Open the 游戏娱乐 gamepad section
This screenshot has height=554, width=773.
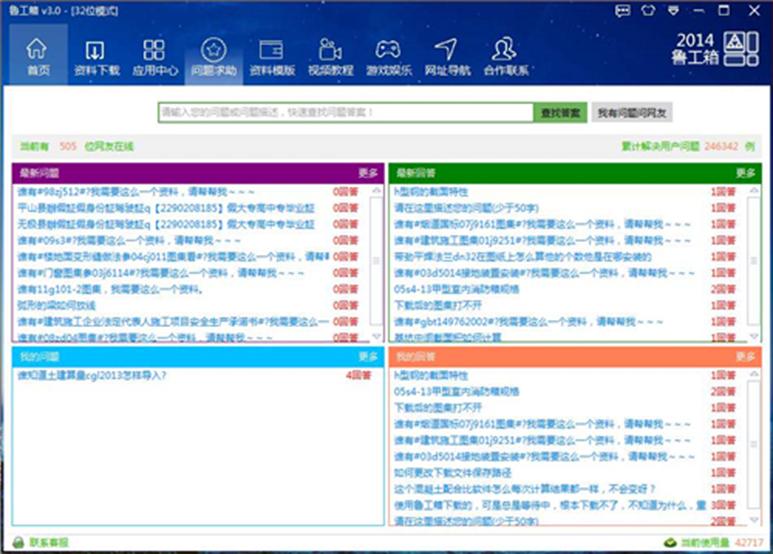coord(388,56)
